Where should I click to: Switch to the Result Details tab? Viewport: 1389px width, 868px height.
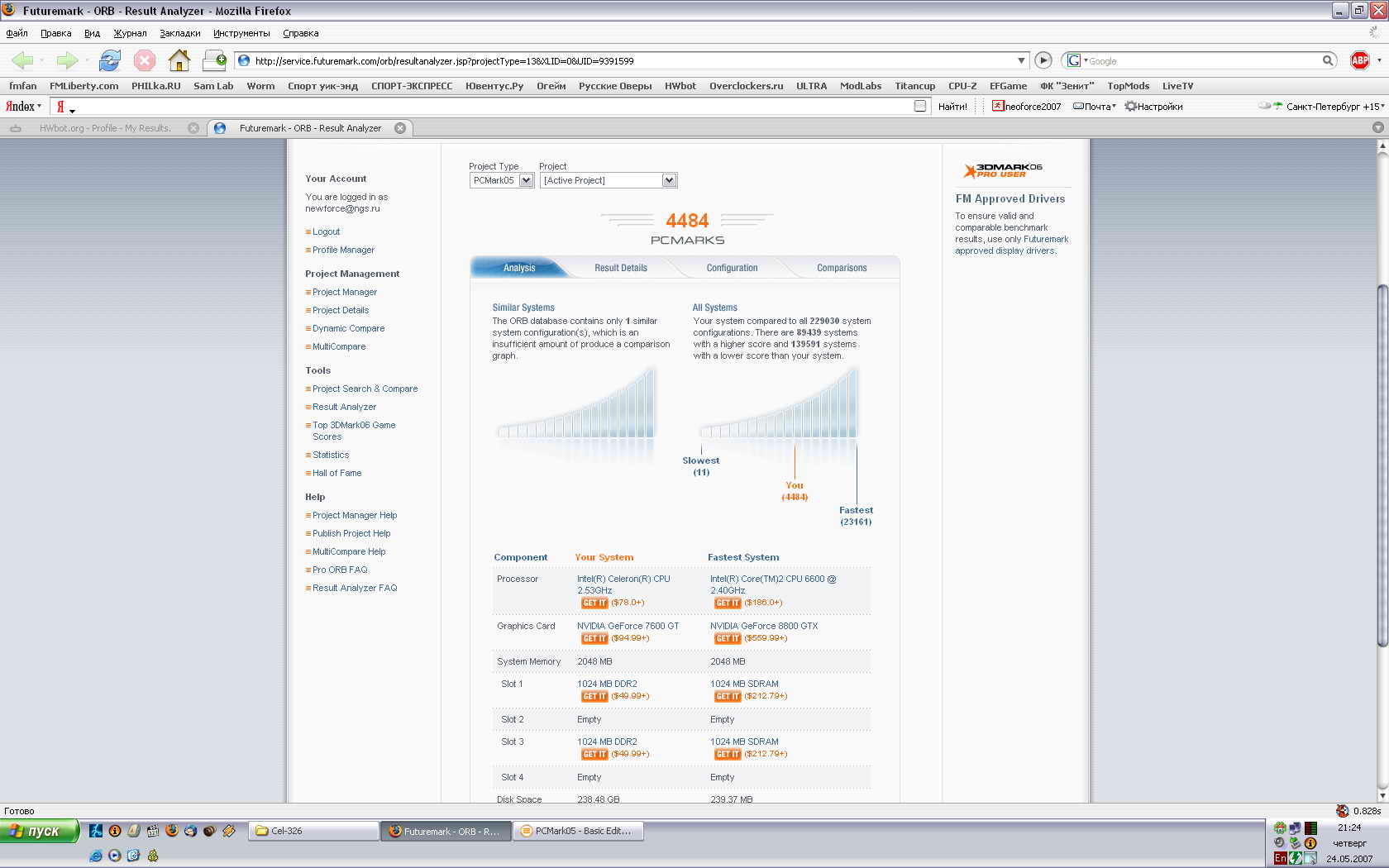pos(621,268)
